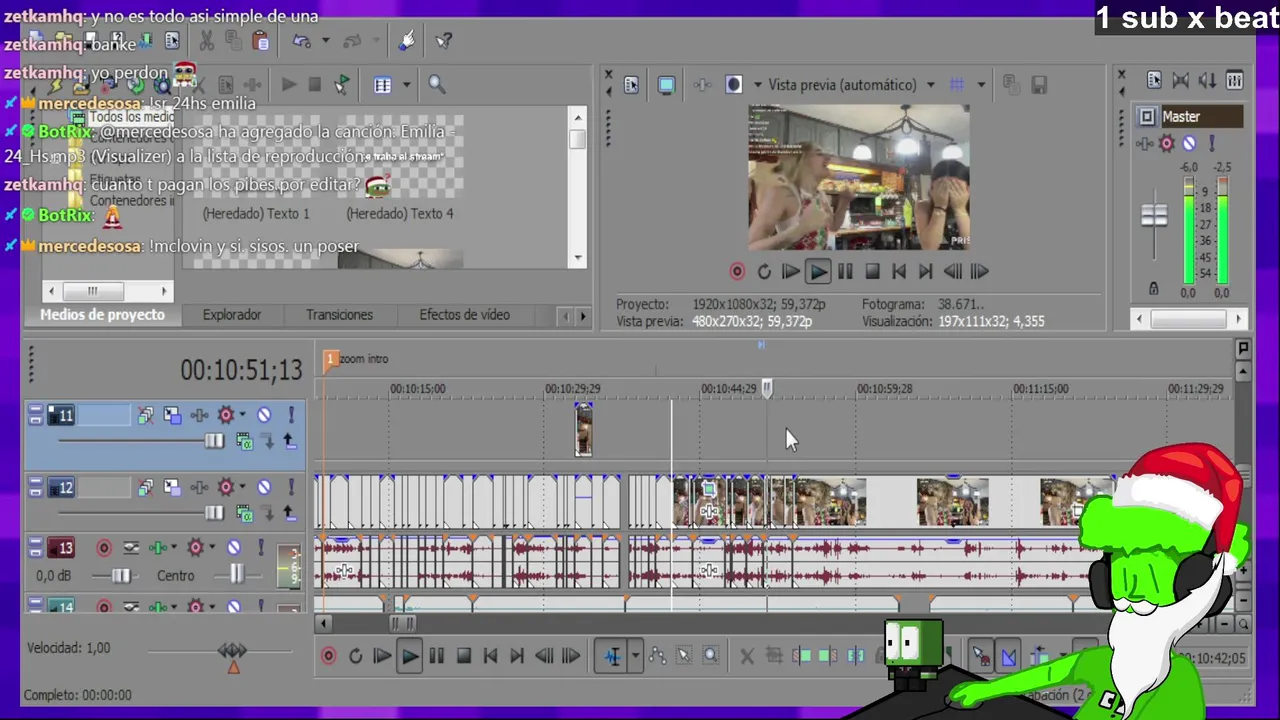This screenshot has width=1280, height=720.
Task: Click the Copy icon in main toolbar
Action: coord(234,41)
